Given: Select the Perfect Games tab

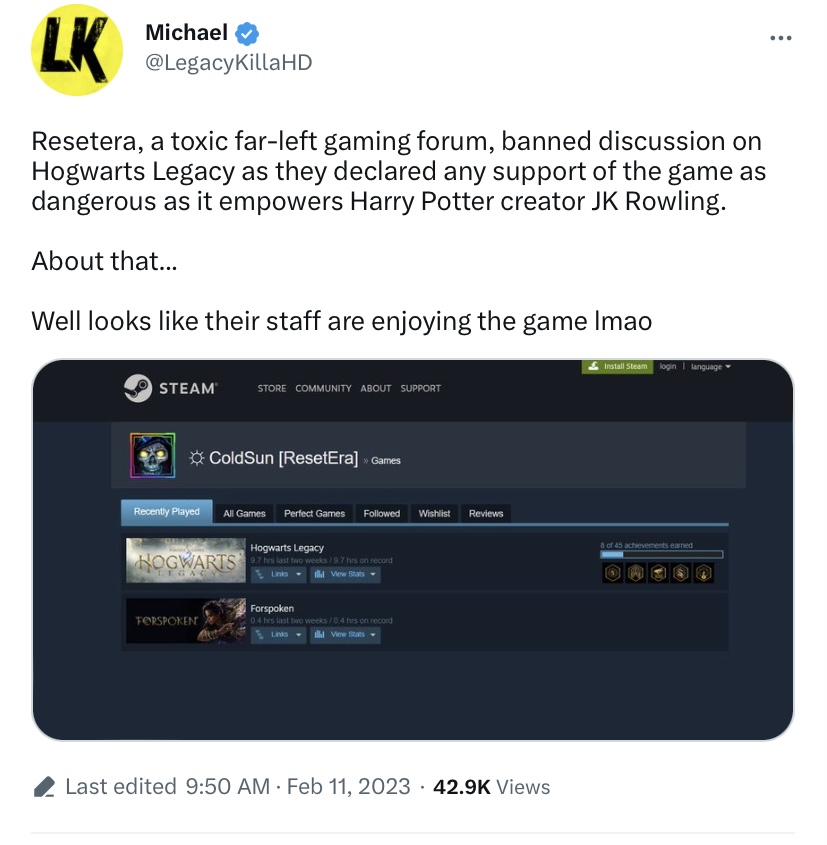Looking at the screenshot, I should (x=314, y=514).
